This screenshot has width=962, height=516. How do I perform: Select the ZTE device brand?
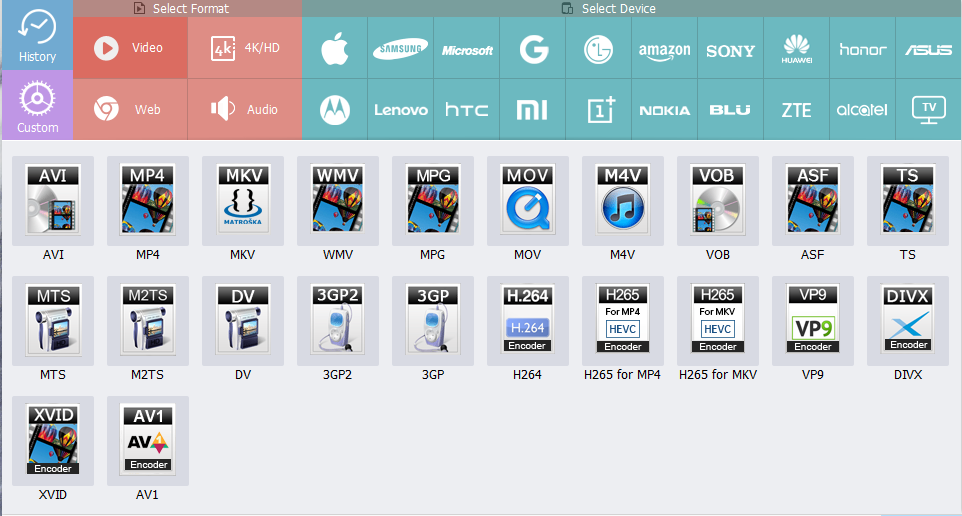tap(796, 109)
